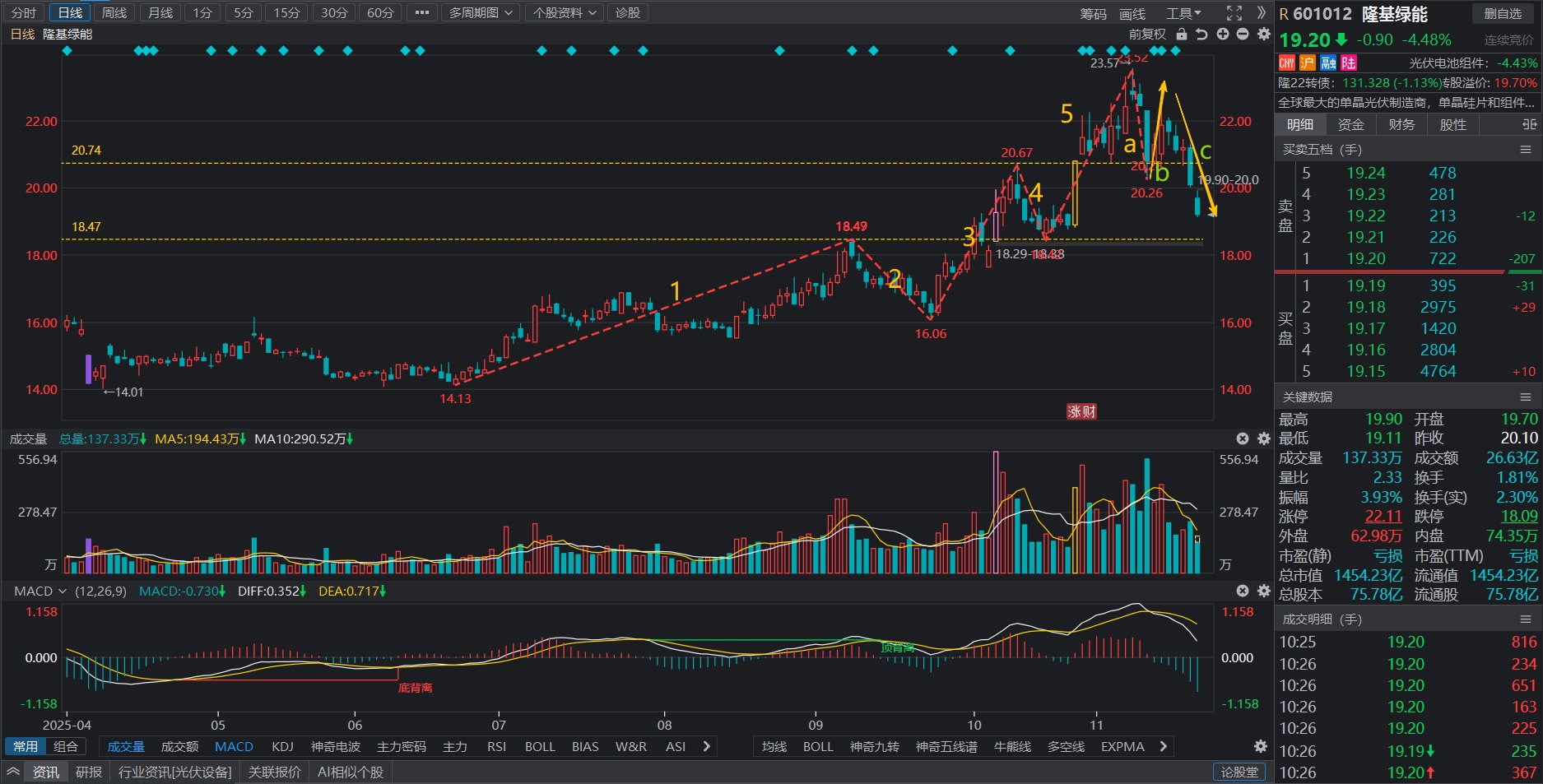Open the 论股堂 button
This screenshot has width=1543, height=784.
pyautogui.click(x=1239, y=772)
